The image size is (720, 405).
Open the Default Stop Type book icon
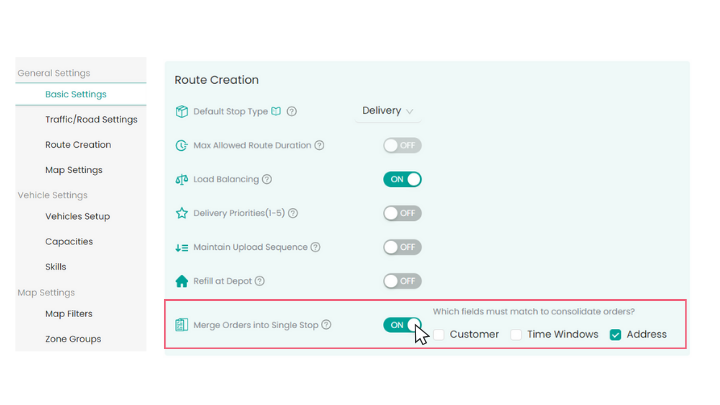[x=276, y=111]
